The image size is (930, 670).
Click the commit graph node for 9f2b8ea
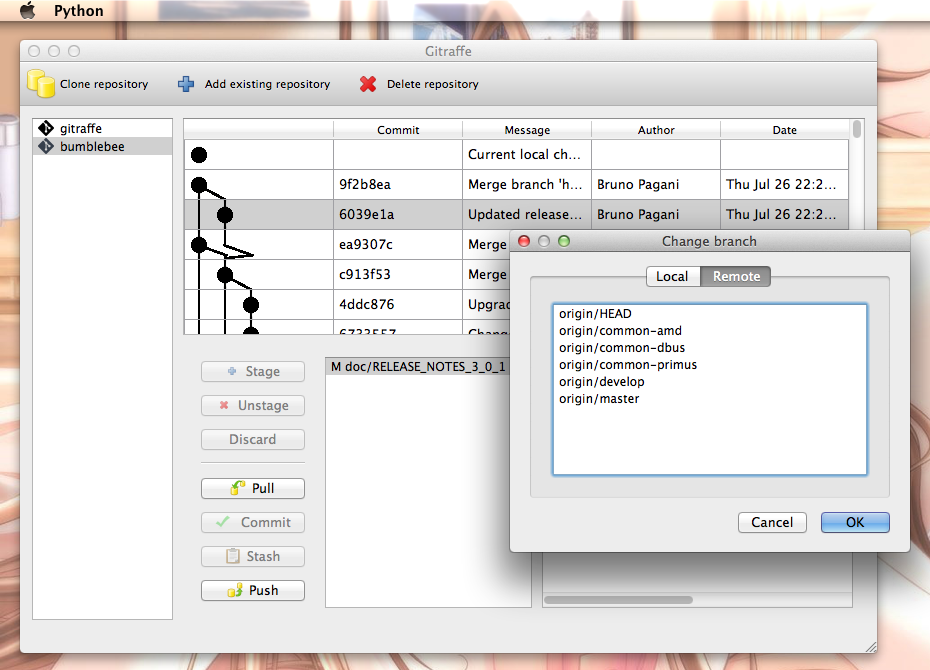pyautogui.click(x=199, y=185)
